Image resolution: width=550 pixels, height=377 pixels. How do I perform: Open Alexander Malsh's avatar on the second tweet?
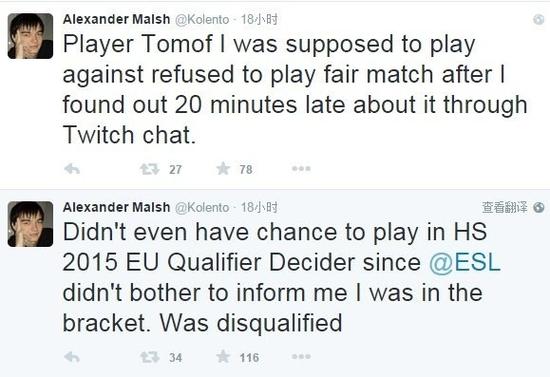[x=31, y=224]
